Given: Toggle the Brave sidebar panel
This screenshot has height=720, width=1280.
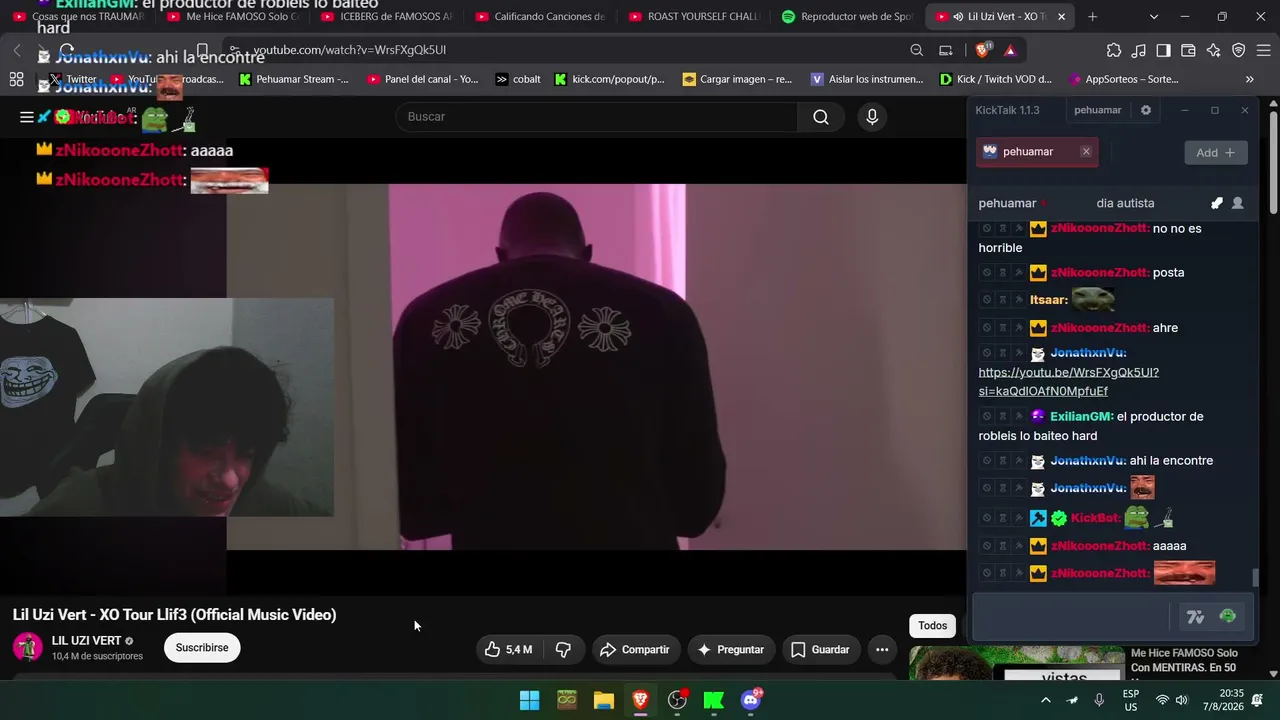Looking at the screenshot, I should [x=1164, y=50].
